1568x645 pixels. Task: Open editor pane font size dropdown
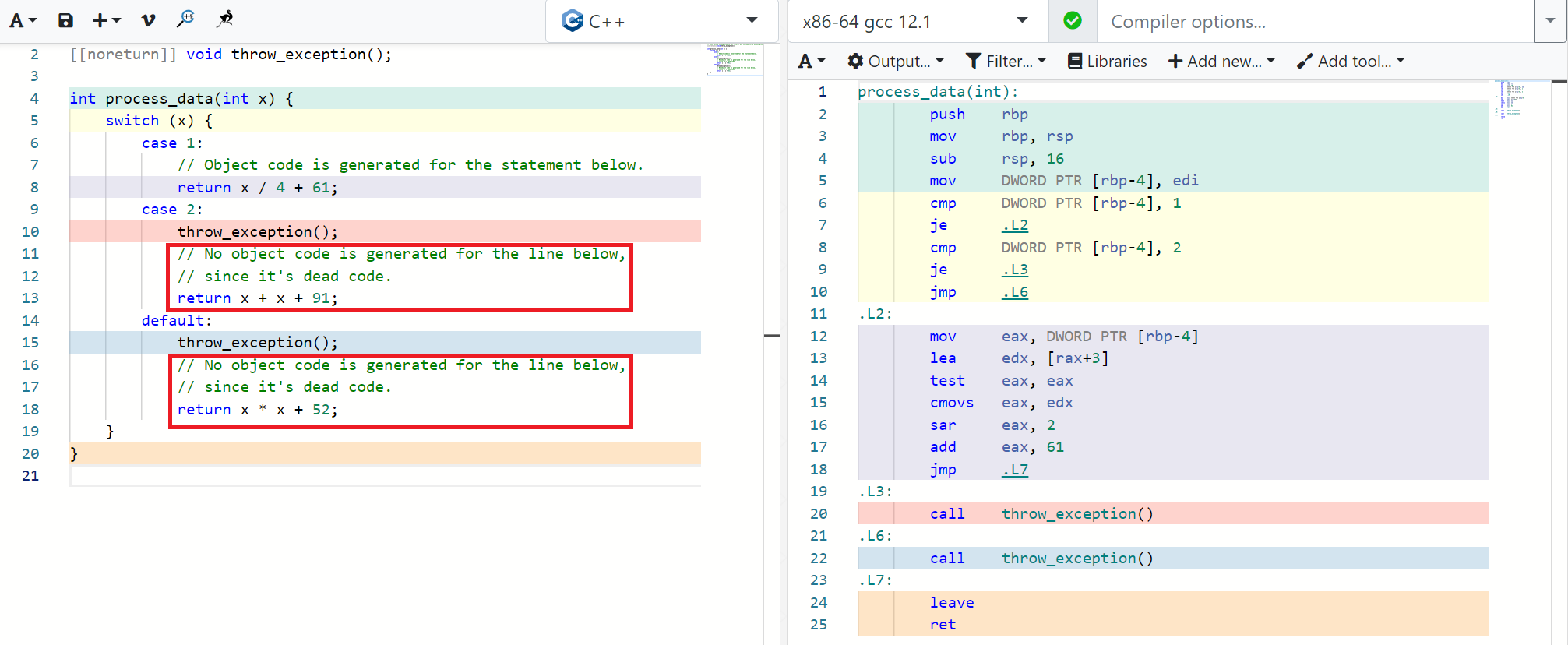pyautogui.click(x=23, y=21)
